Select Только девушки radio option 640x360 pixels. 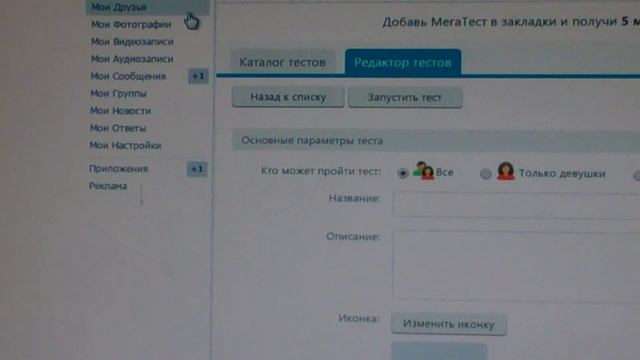click(485, 174)
